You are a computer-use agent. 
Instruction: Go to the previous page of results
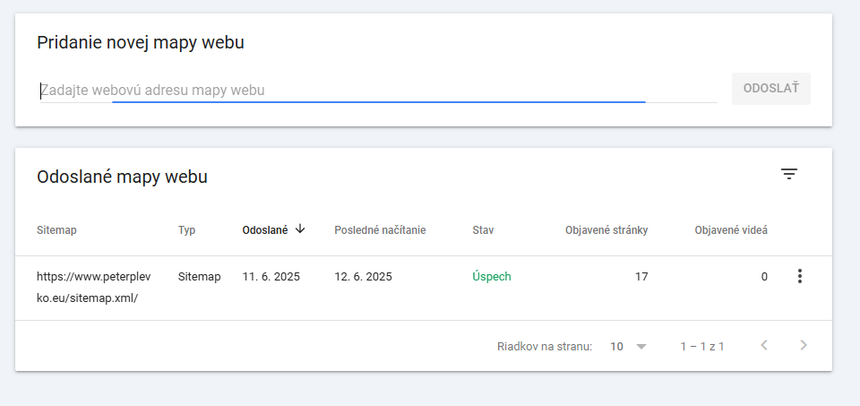[x=764, y=346]
